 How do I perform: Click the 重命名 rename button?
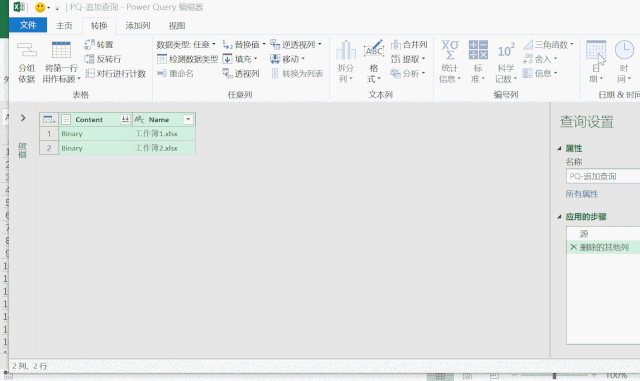pyautogui.click(x=175, y=74)
